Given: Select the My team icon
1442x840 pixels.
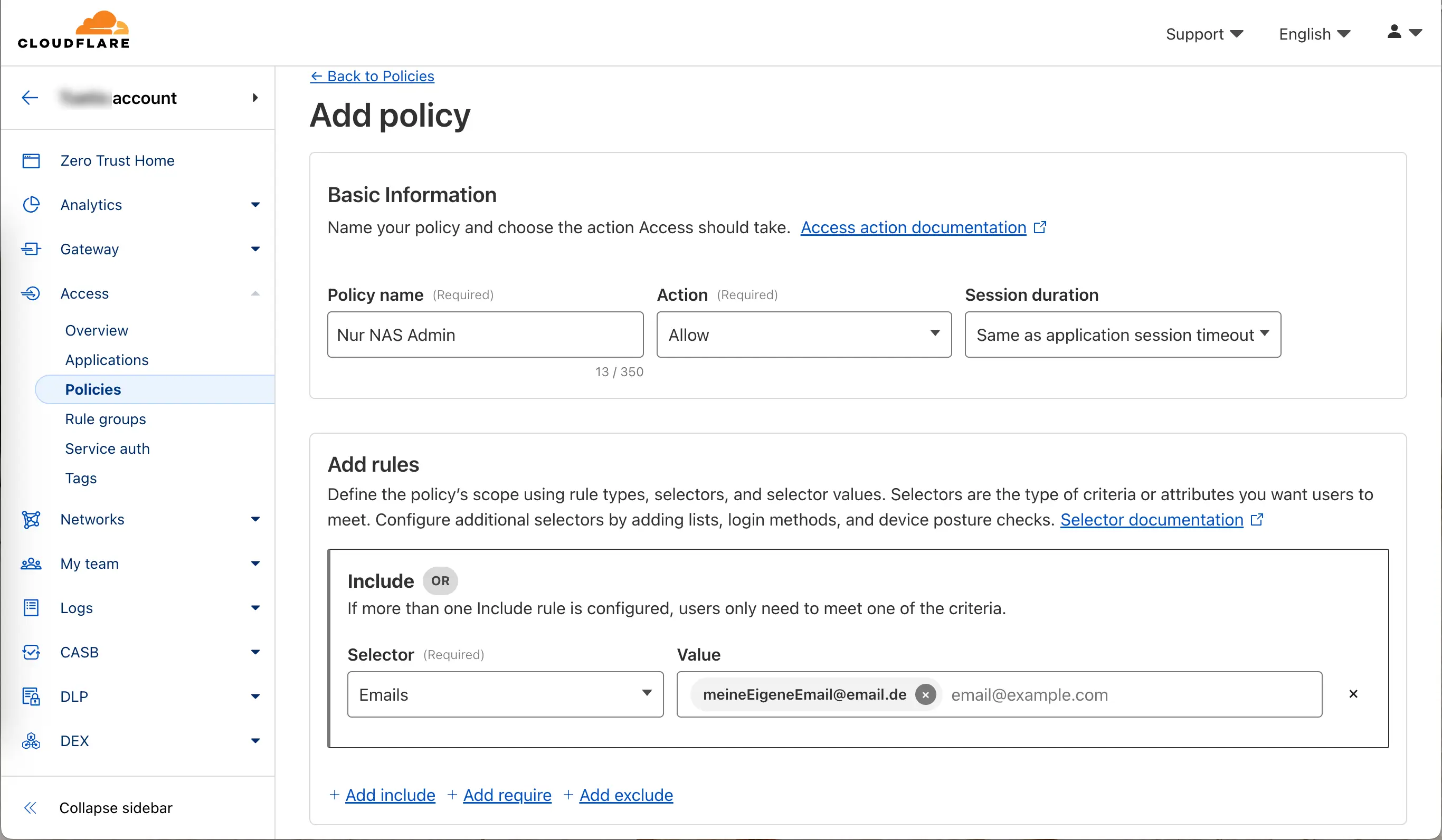Looking at the screenshot, I should click(x=31, y=564).
